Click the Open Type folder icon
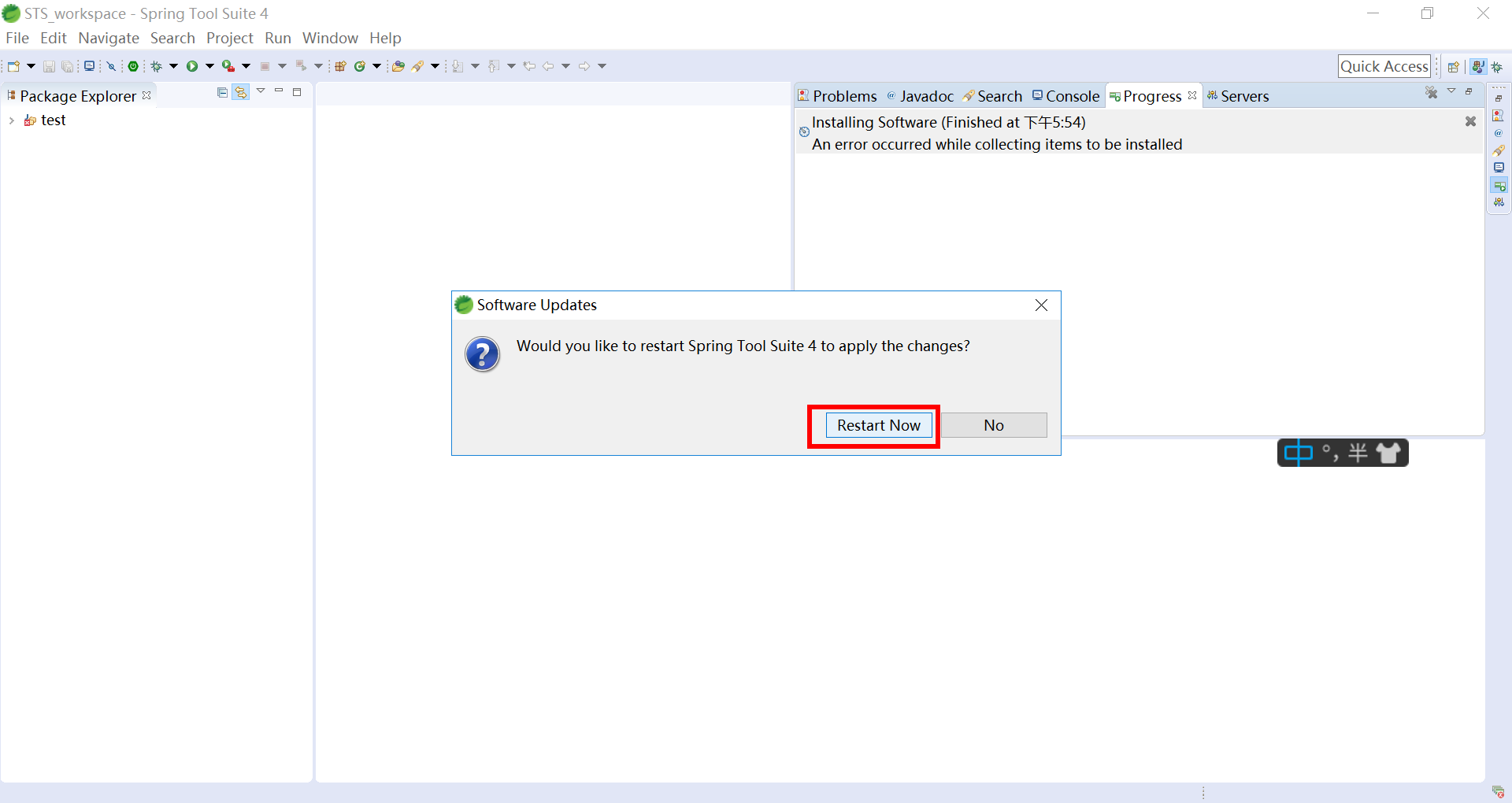 [x=398, y=66]
